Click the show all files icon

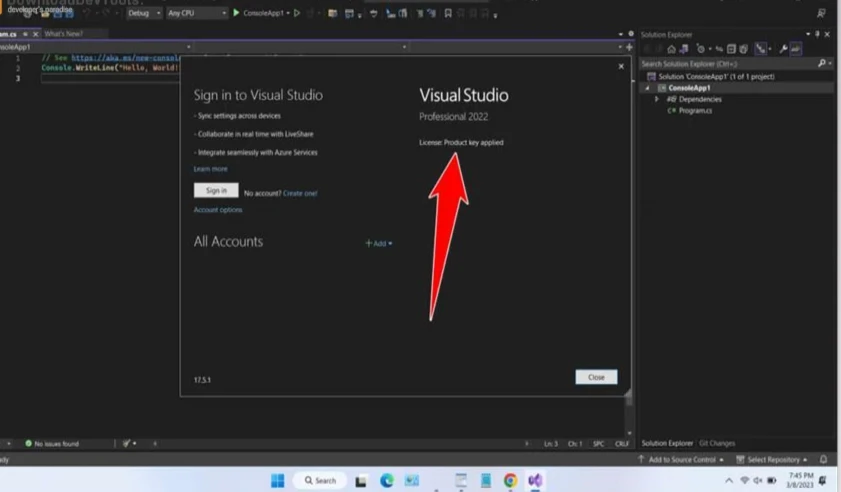point(743,49)
